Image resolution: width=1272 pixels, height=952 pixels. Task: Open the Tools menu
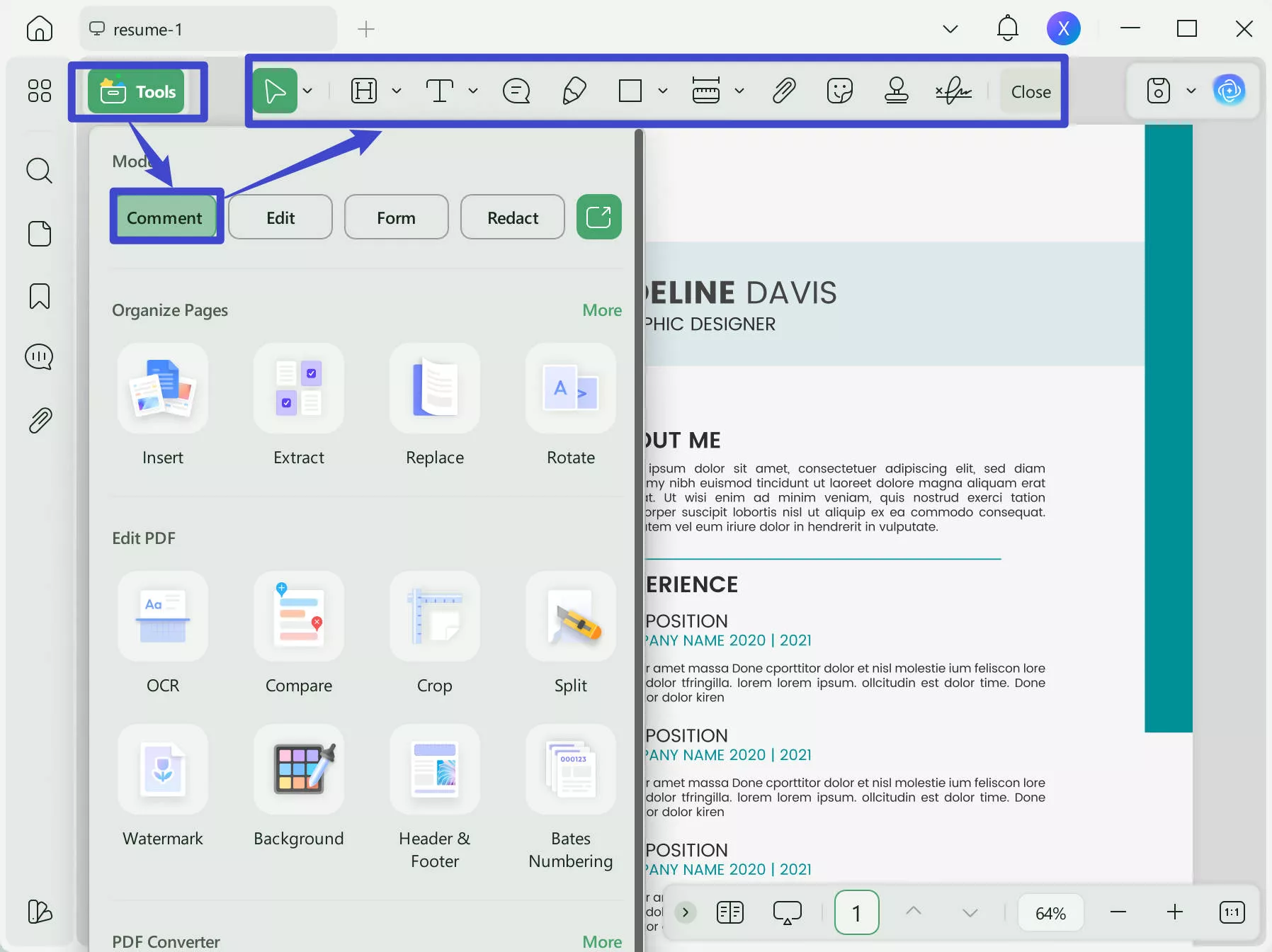pyautogui.click(x=137, y=91)
